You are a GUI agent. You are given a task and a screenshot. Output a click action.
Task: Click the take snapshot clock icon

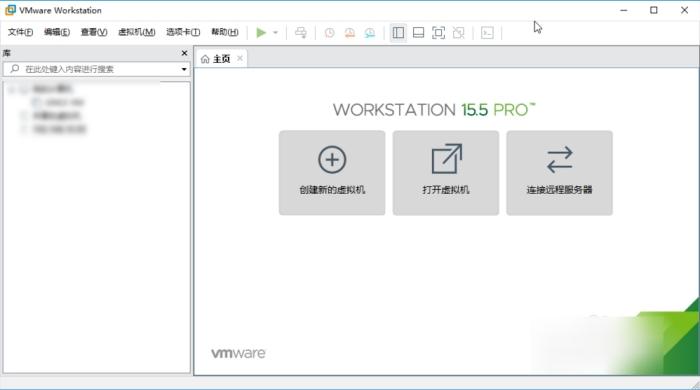(329, 33)
